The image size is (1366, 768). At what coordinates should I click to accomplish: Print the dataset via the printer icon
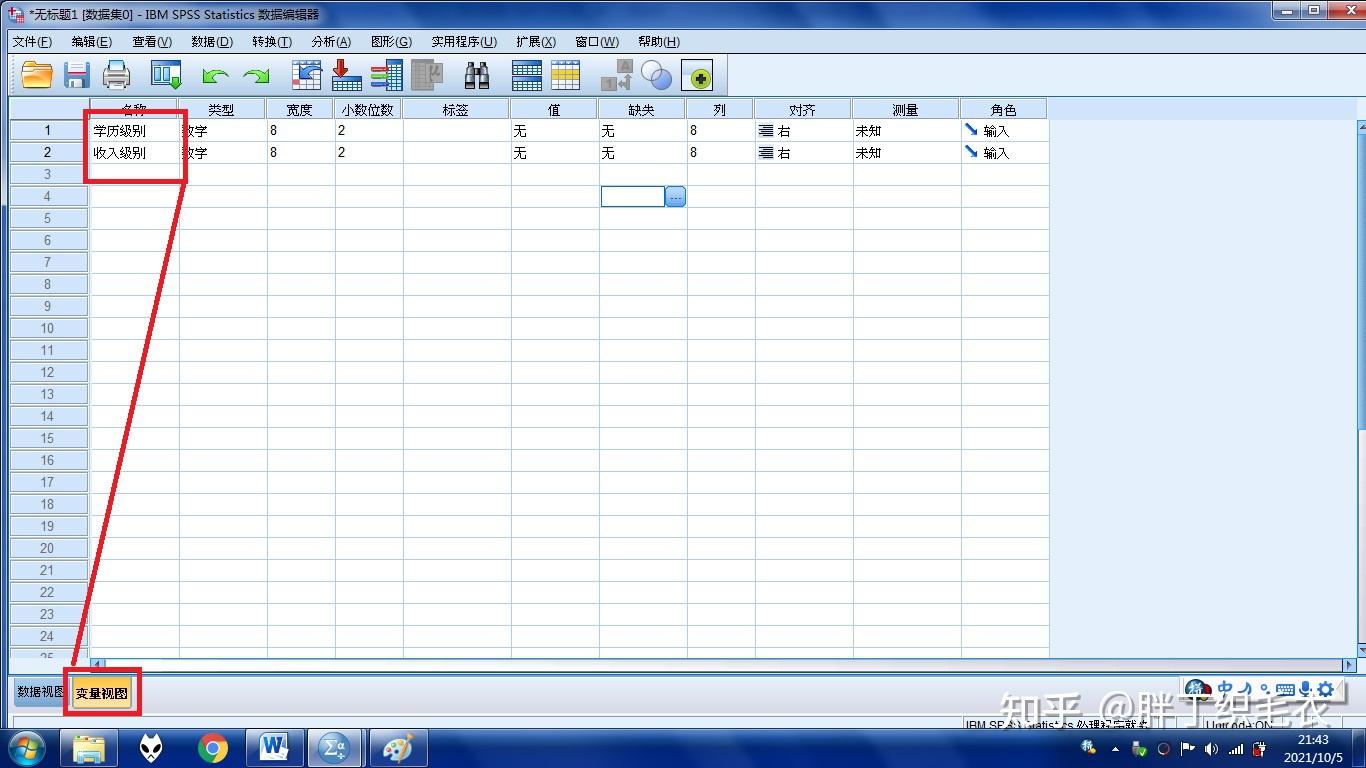tap(116, 74)
